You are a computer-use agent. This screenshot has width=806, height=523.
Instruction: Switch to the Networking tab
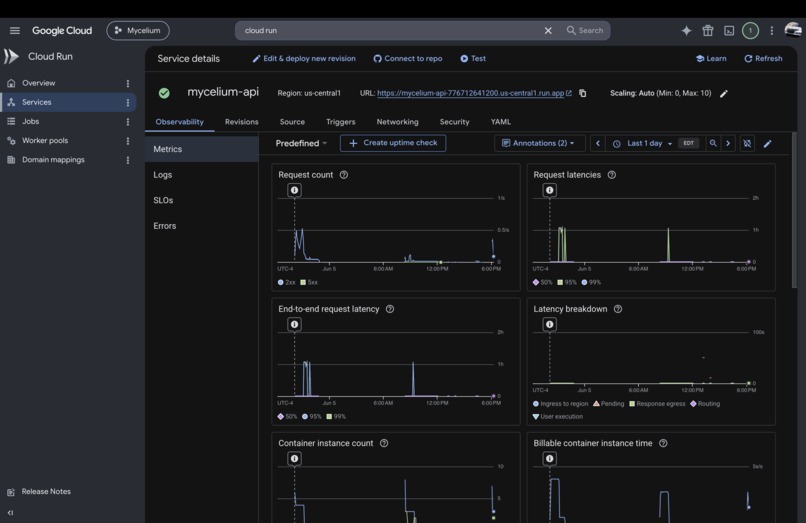pos(397,122)
